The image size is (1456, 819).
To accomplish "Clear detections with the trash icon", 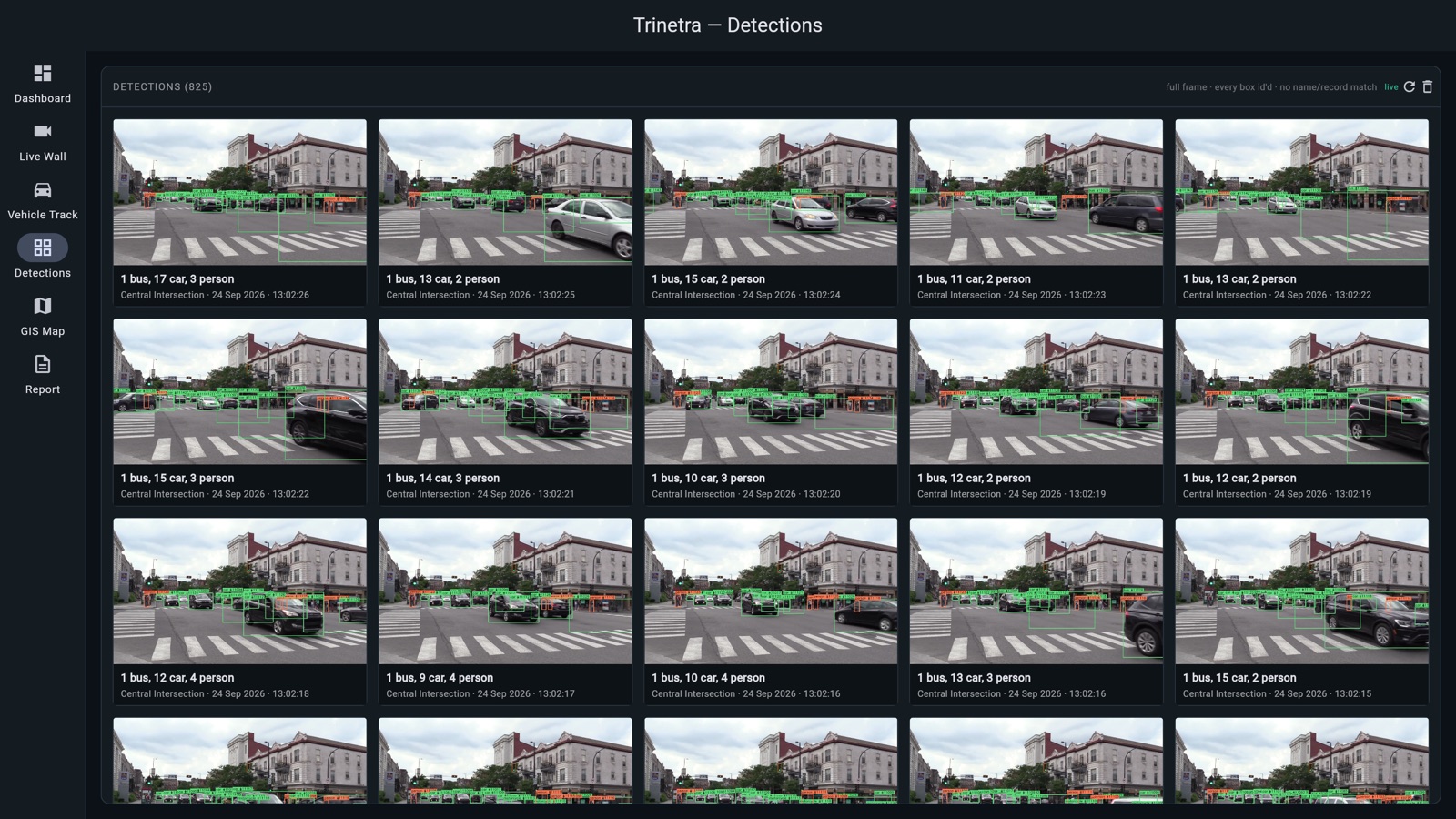I will (x=1428, y=86).
